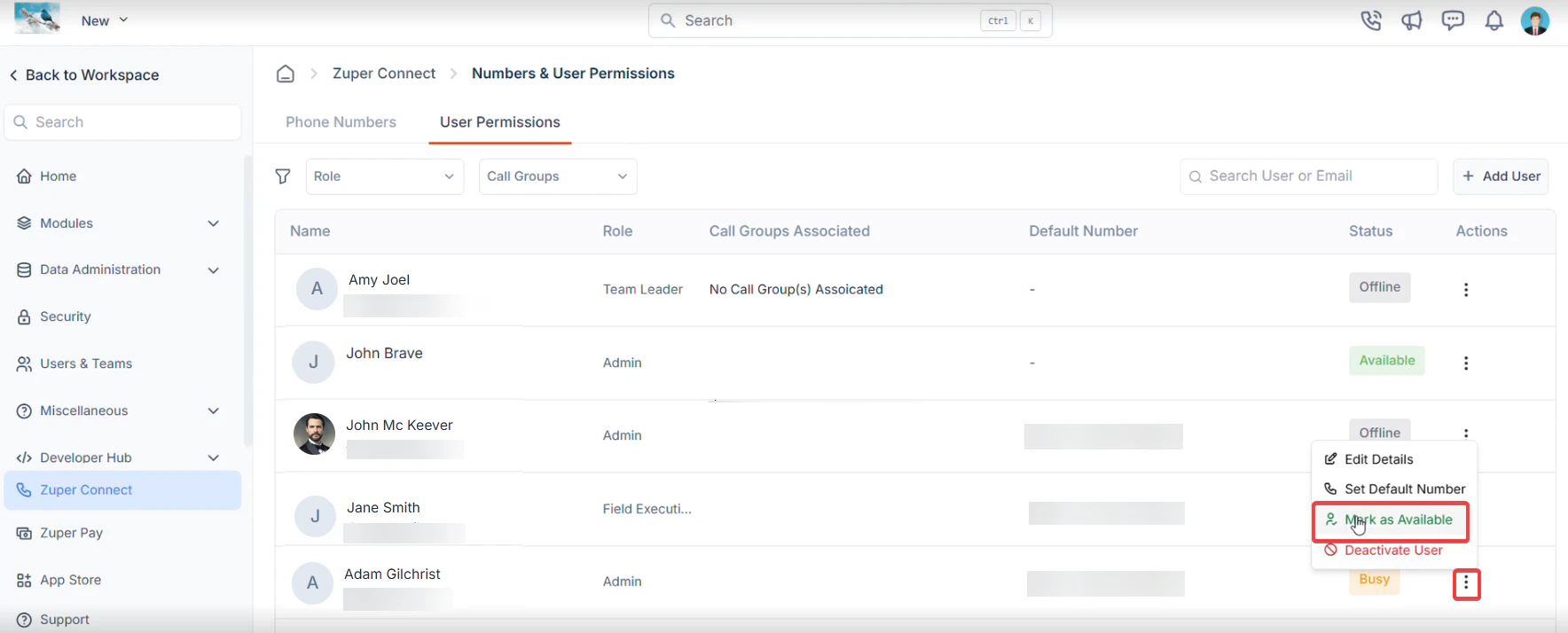The height and width of the screenshot is (633, 1568).
Task: Open announcements megaphone icon
Action: [x=1412, y=20]
